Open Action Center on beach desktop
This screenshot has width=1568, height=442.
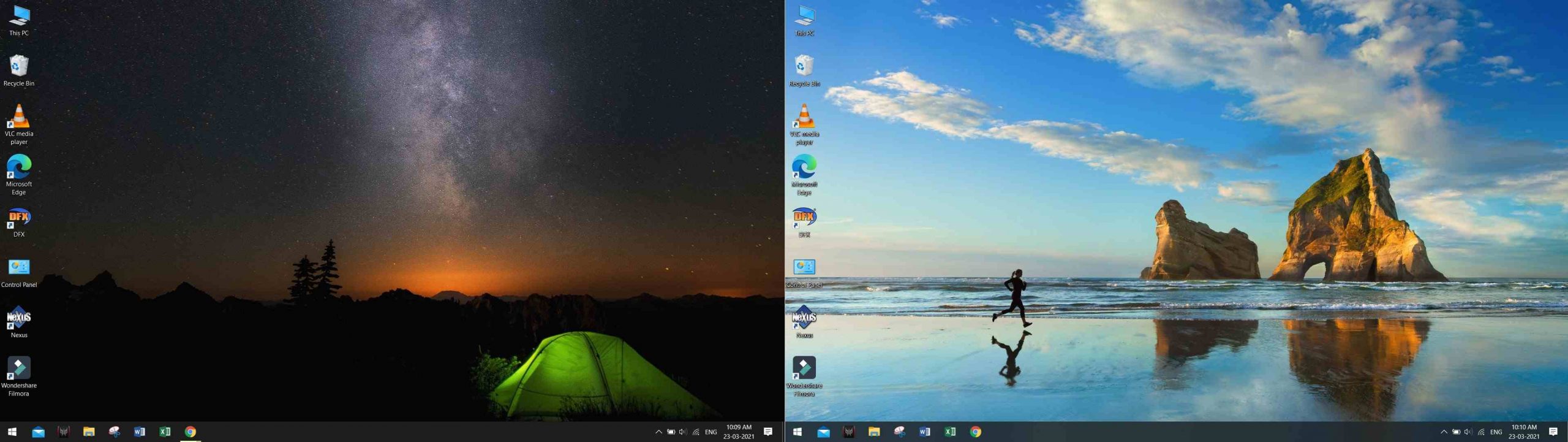(x=1553, y=432)
